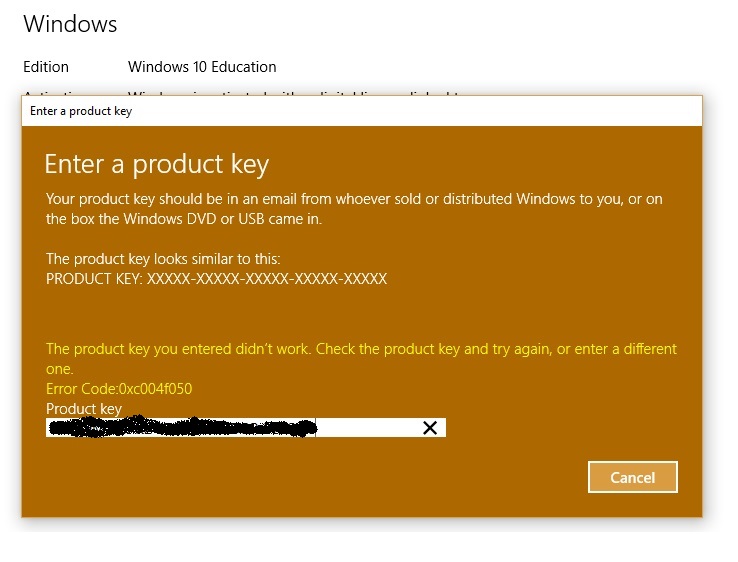Click the large 'Enter a product key' heading

pos(157,164)
